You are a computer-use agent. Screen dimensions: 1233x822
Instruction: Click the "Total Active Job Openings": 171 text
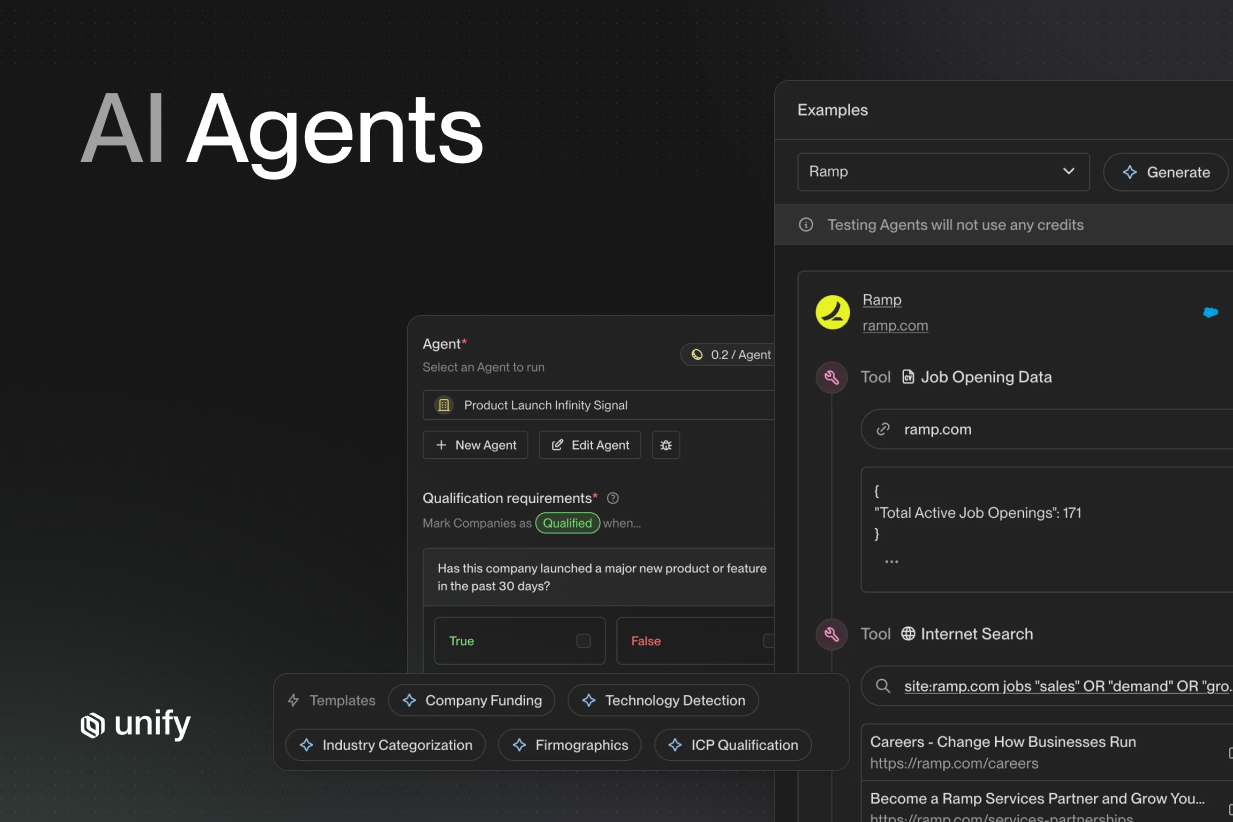[978, 513]
